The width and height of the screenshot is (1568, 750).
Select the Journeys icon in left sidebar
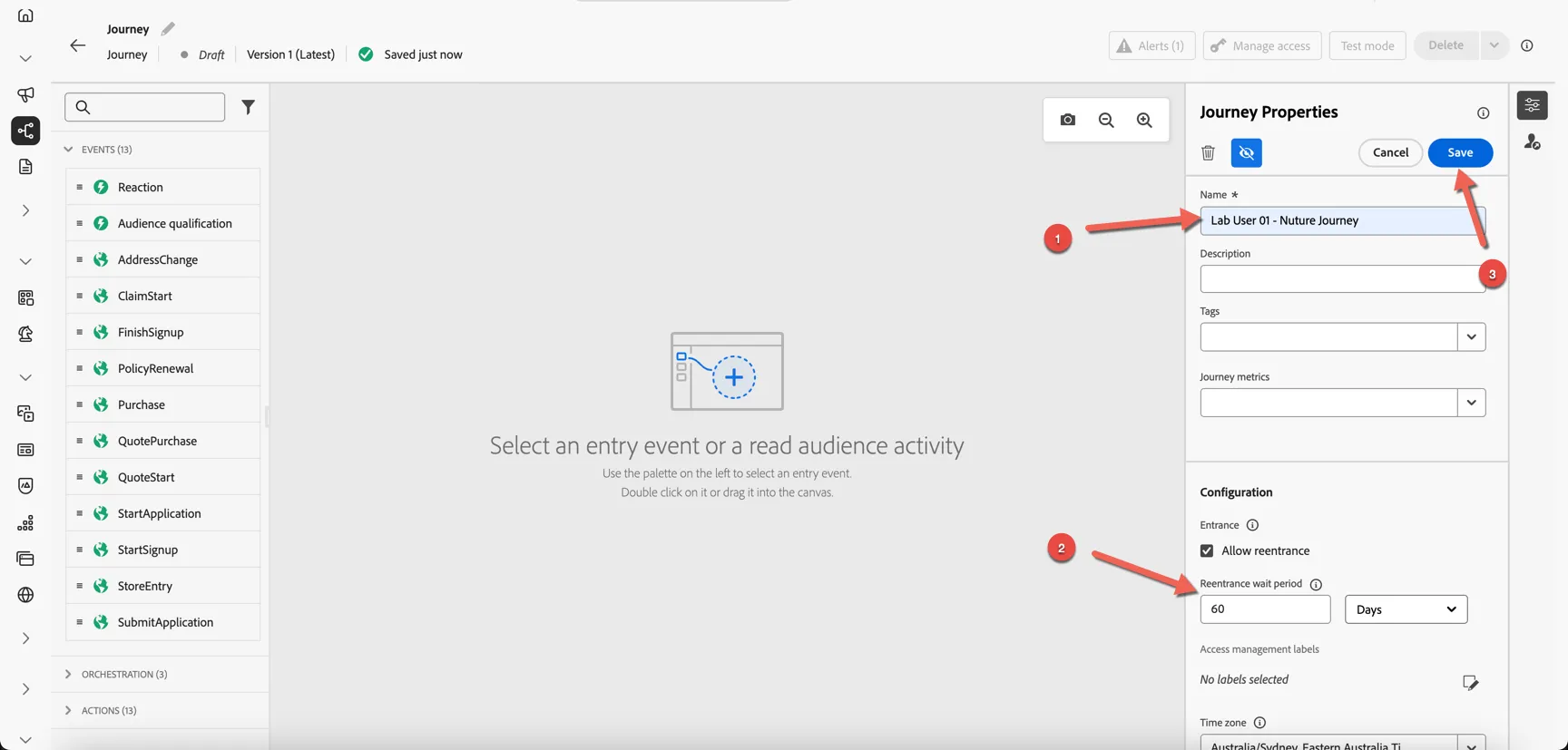click(x=25, y=131)
